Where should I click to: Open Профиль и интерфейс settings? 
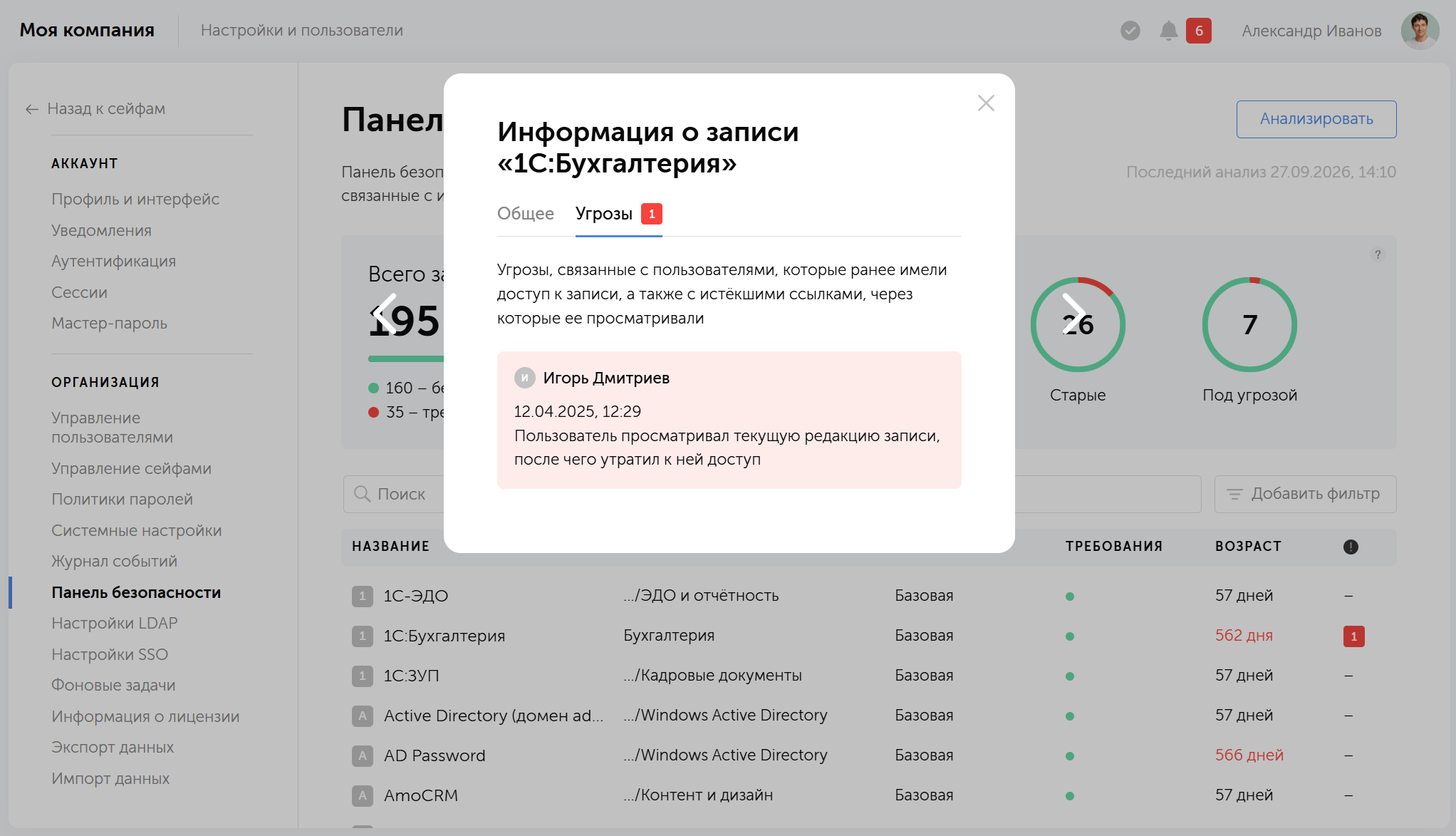[x=135, y=200]
